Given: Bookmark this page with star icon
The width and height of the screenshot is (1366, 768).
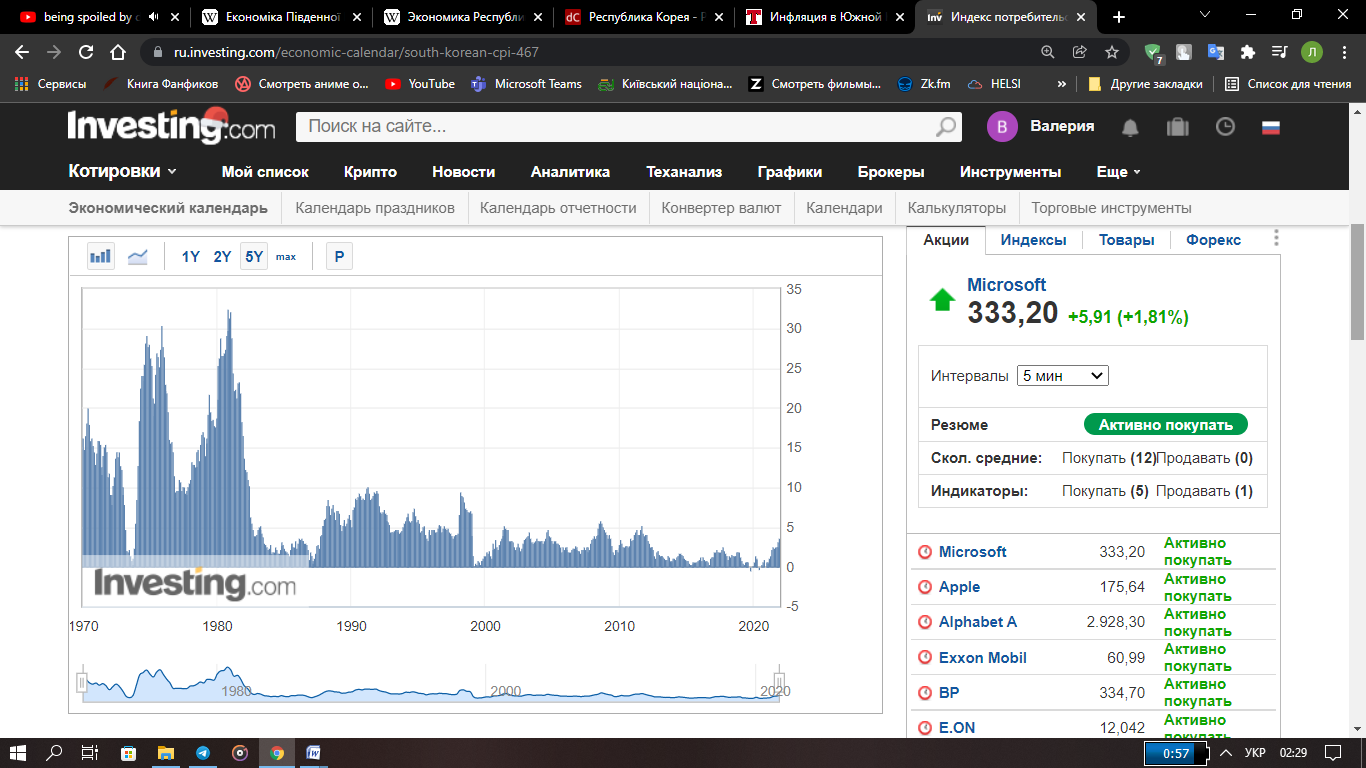Looking at the screenshot, I should (1111, 52).
